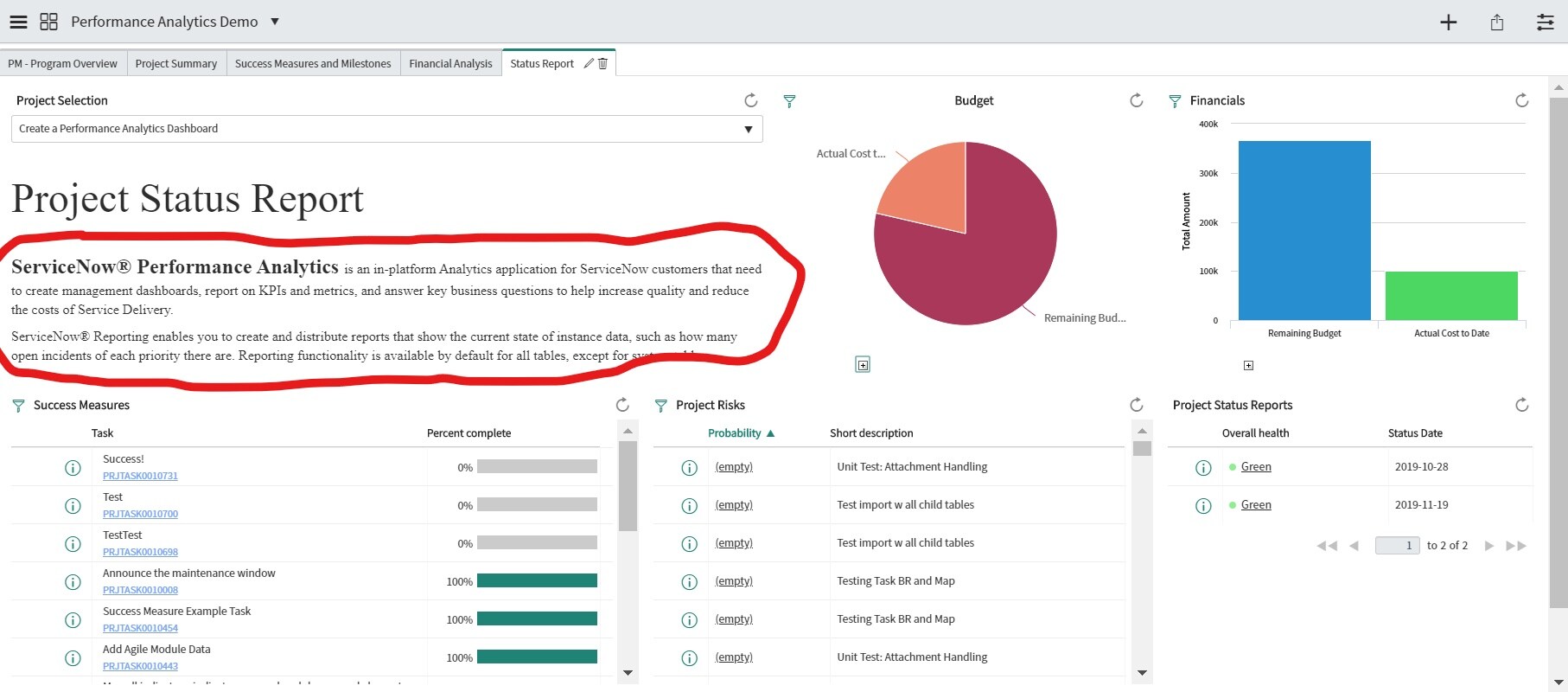
Task: Go to previous page of status reports
Action: click(1354, 546)
